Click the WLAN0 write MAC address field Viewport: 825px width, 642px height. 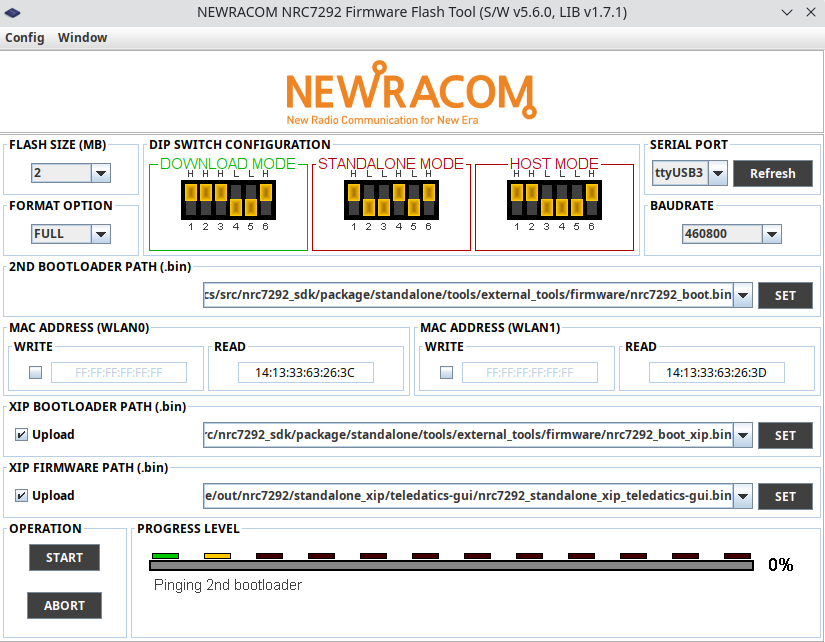tap(119, 373)
